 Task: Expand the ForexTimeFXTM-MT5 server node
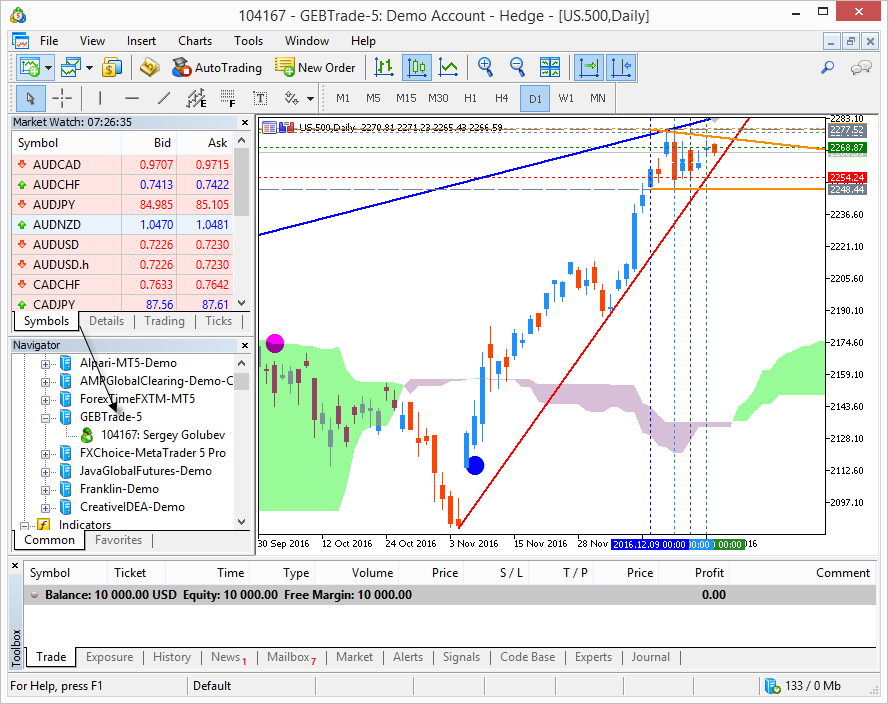[x=45, y=400]
